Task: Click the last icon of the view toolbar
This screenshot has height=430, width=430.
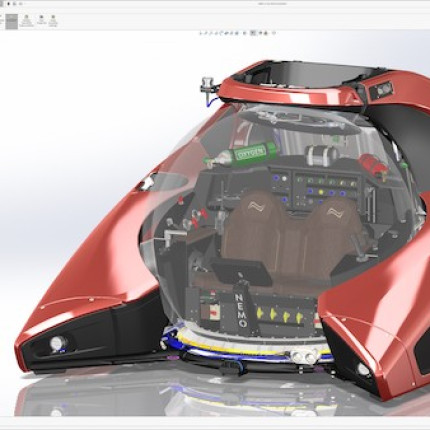Action: (274, 33)
